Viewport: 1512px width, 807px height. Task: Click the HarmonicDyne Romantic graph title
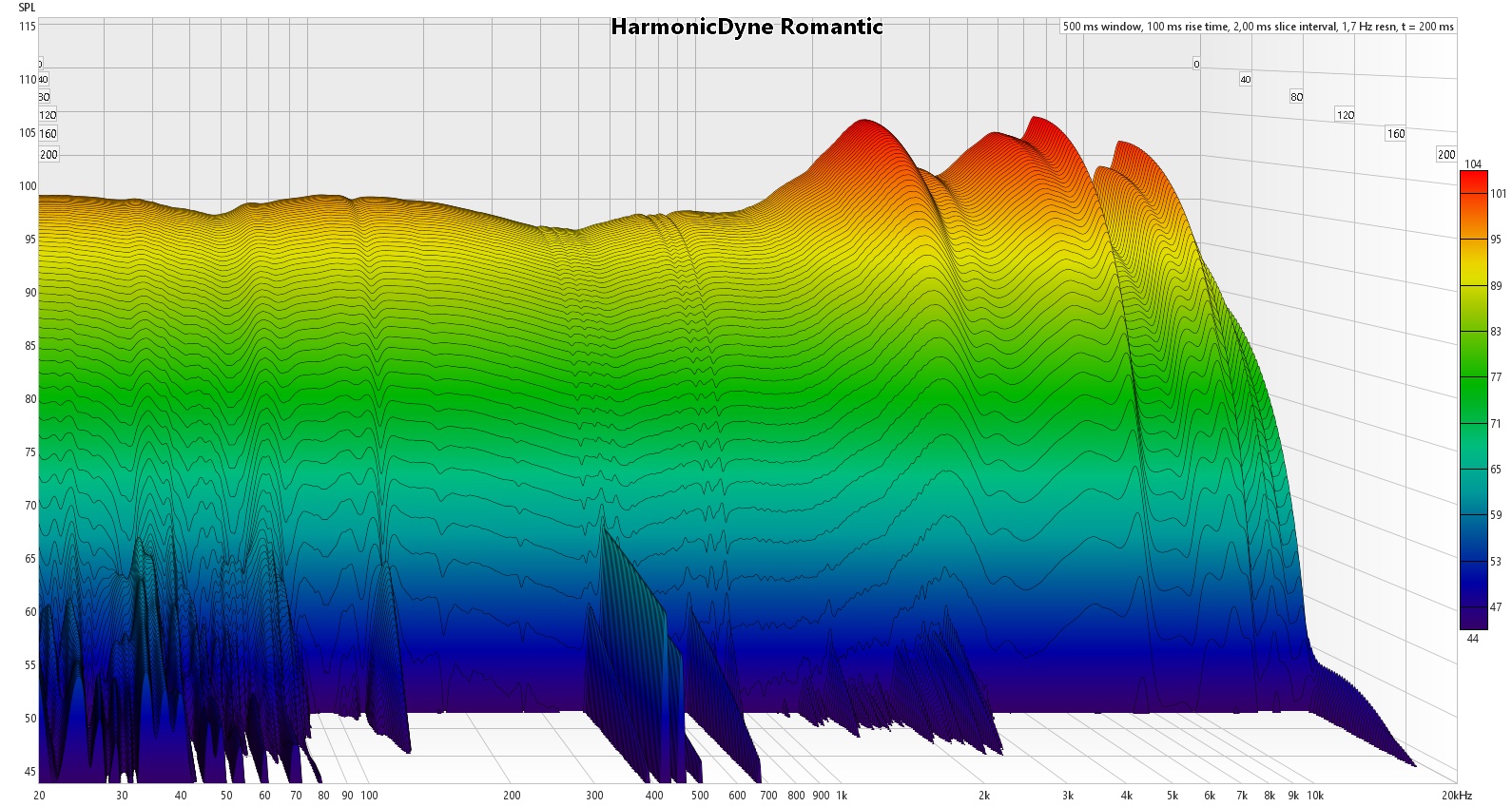click(746, 27)
